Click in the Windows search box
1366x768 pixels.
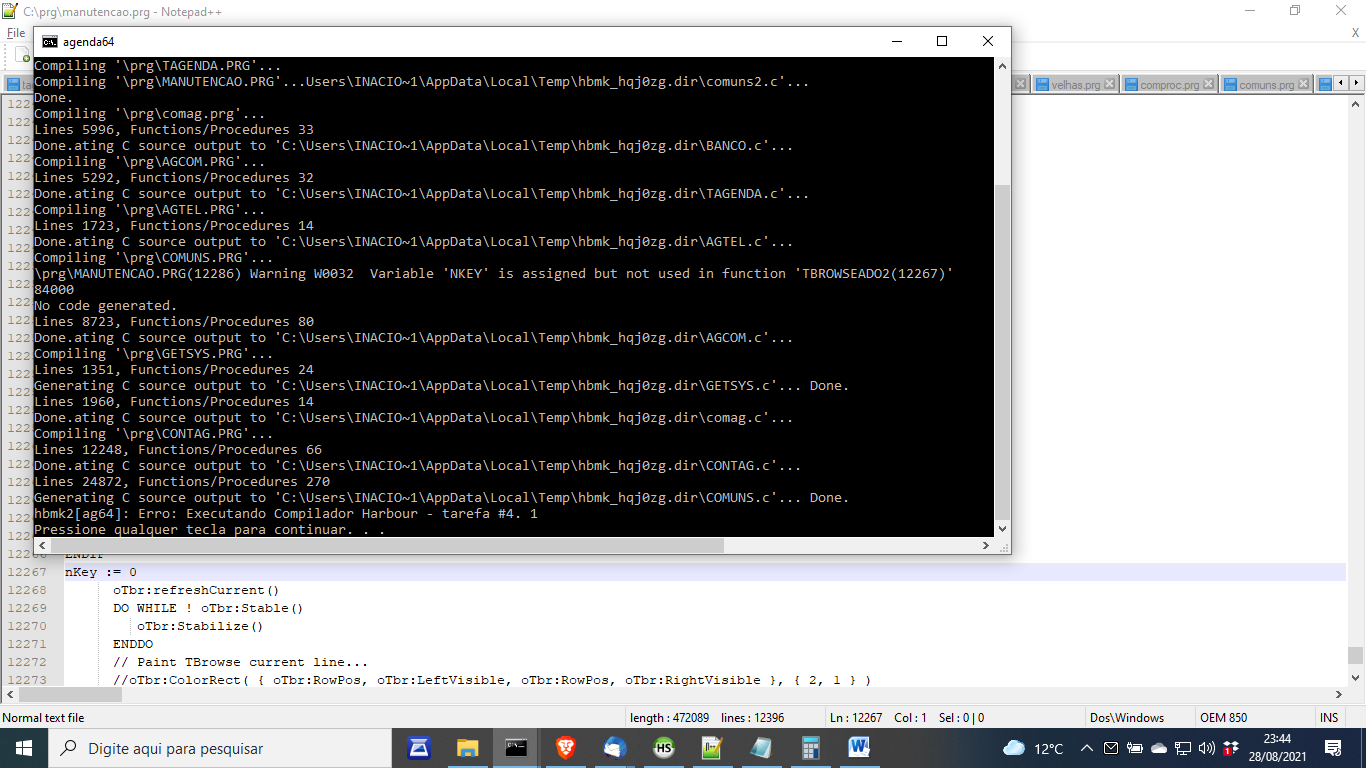coord(220,748)
